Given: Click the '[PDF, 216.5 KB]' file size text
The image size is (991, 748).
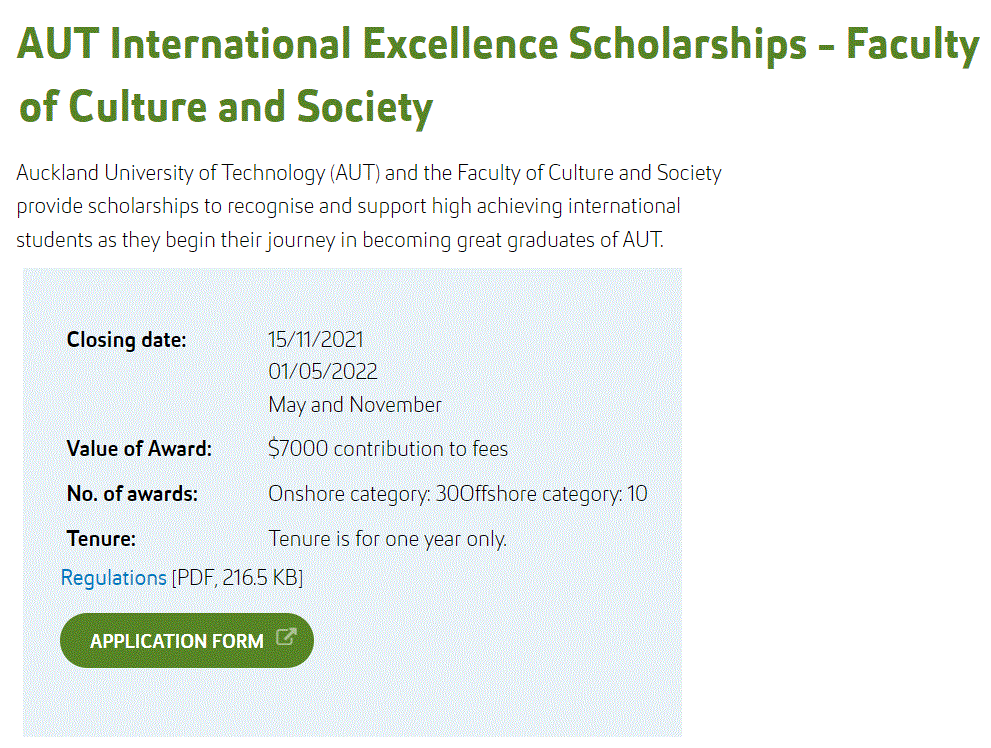Looking at the screenshot, I should coord(237,578).
